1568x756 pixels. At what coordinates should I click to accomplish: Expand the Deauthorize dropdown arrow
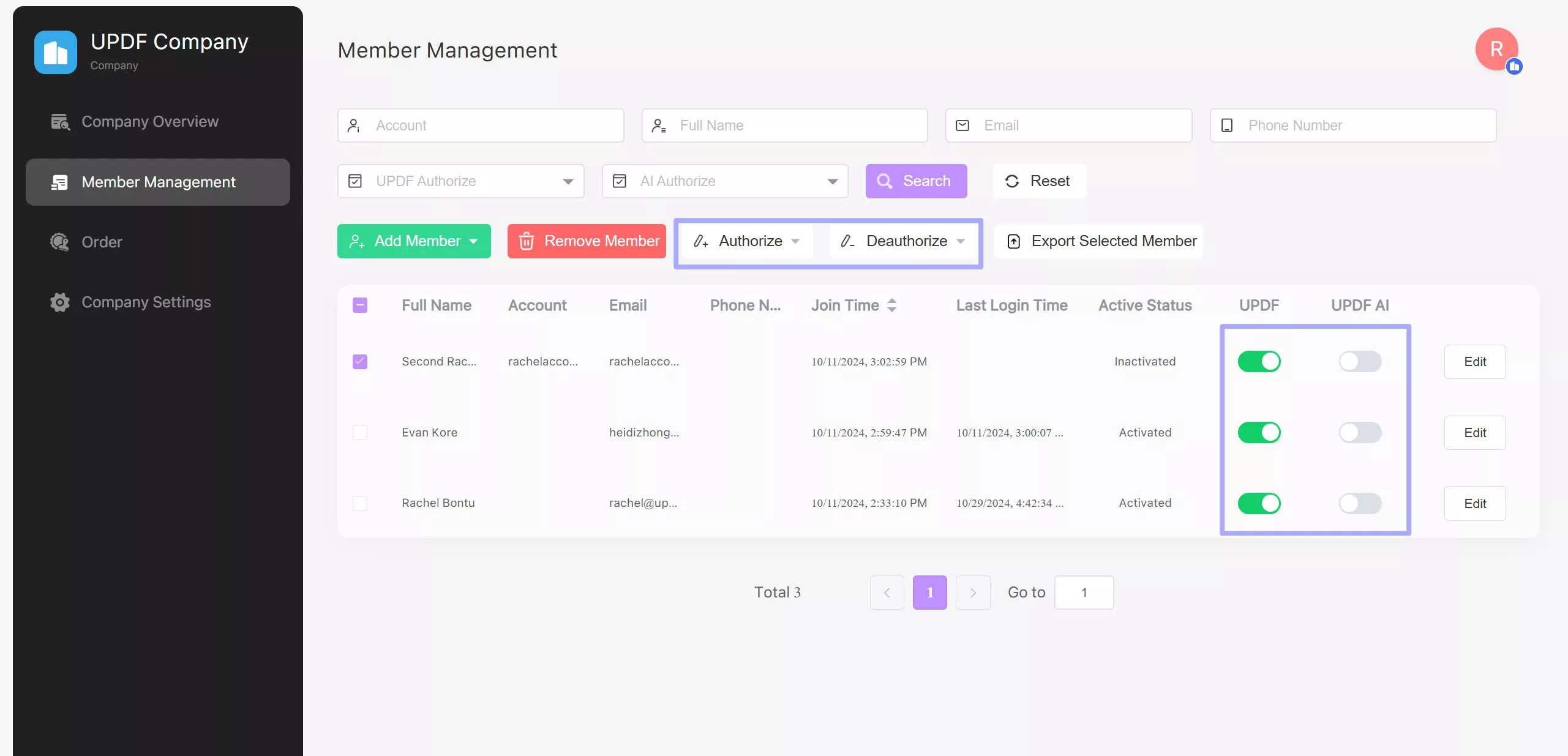[961, 242]
